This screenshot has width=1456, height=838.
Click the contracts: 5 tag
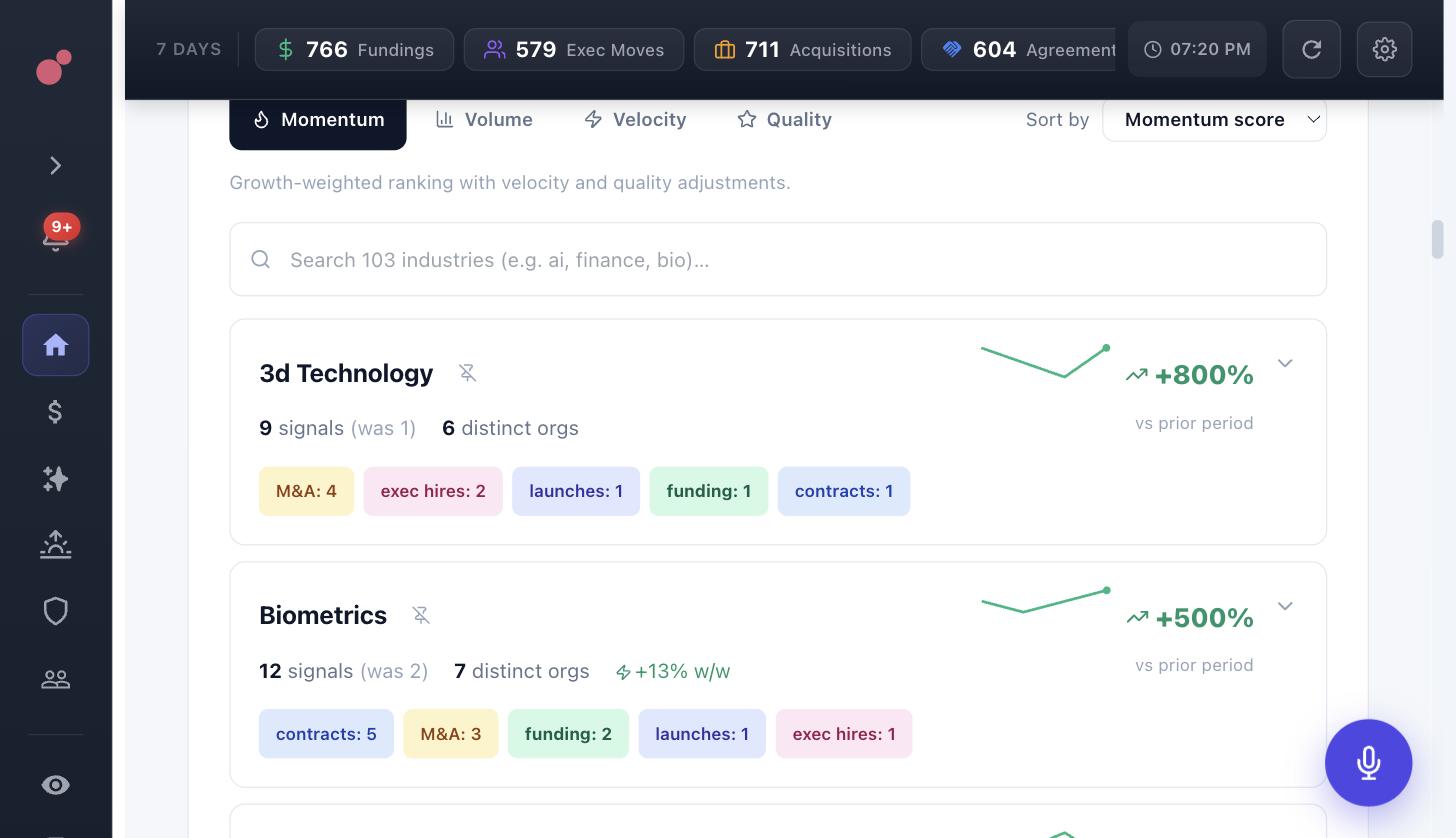pyautogui.click(x=326, y=734)
